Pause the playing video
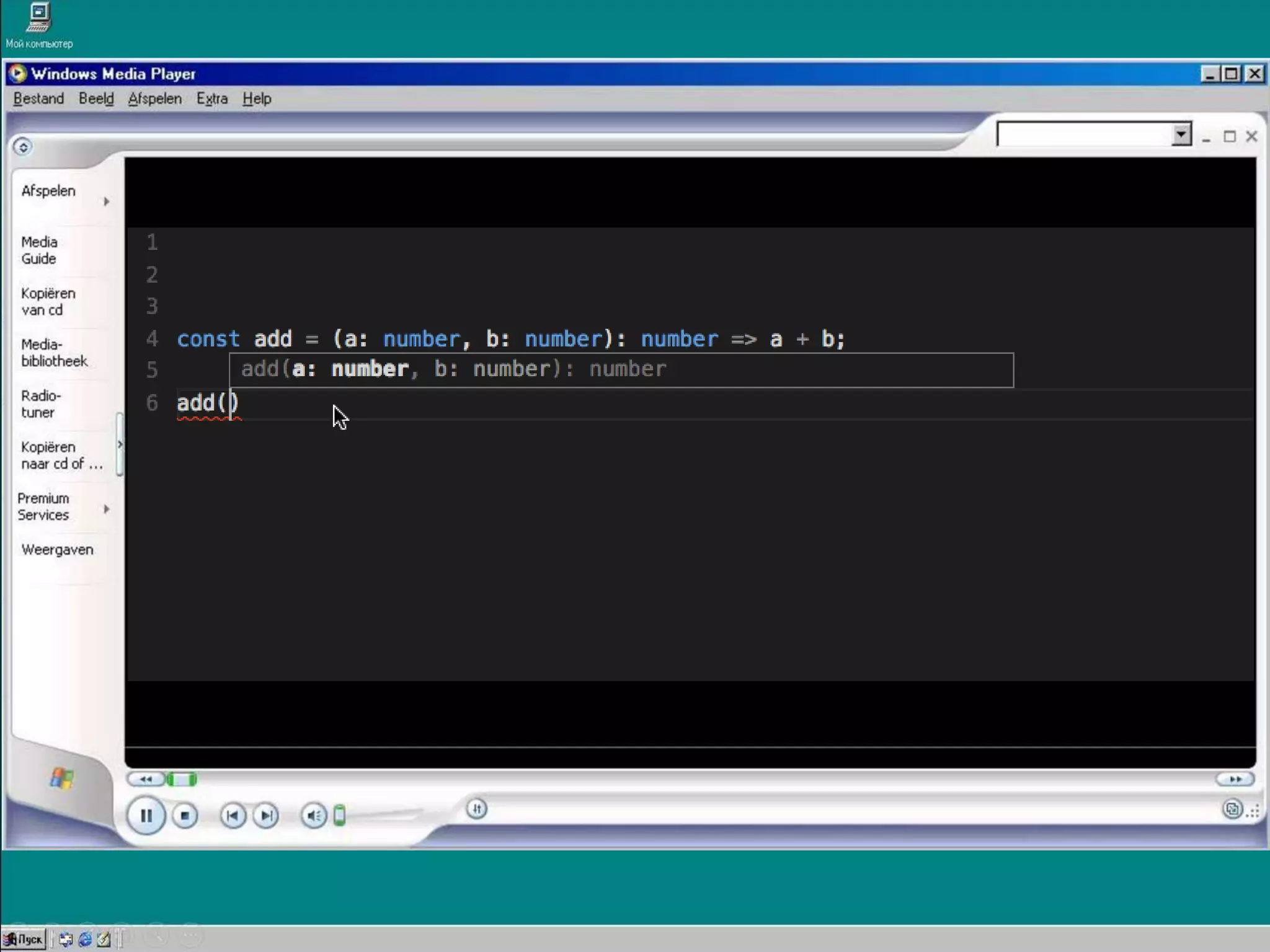The width and height of the screenshot is (1270, 952). point(146,816)
